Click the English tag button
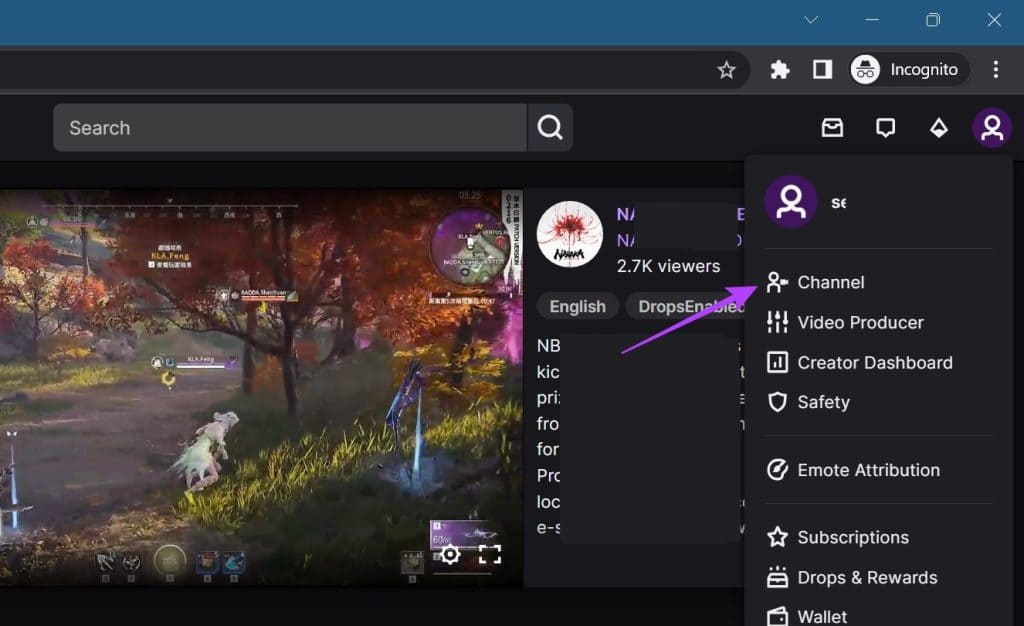This screenshot has height=626, width=1024. pos(578,307)
